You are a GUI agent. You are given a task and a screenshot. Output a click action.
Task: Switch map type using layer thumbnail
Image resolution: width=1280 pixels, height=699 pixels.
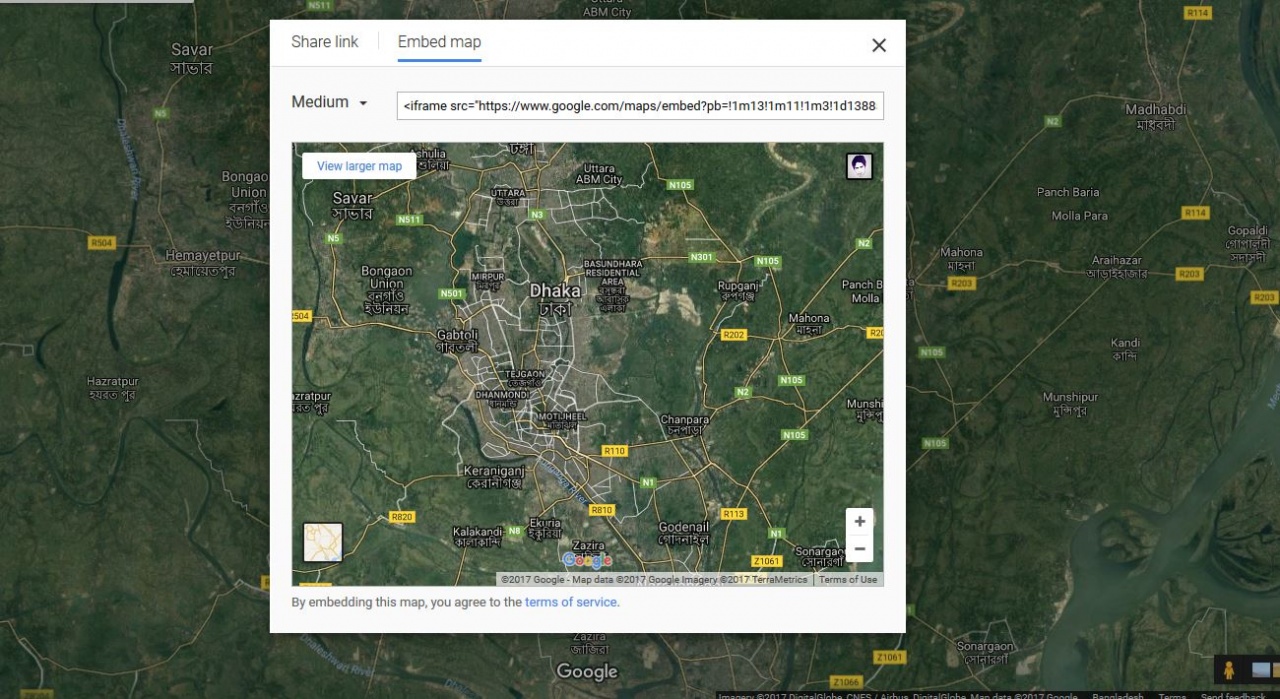pyautogui.click(x=323, y=542)
